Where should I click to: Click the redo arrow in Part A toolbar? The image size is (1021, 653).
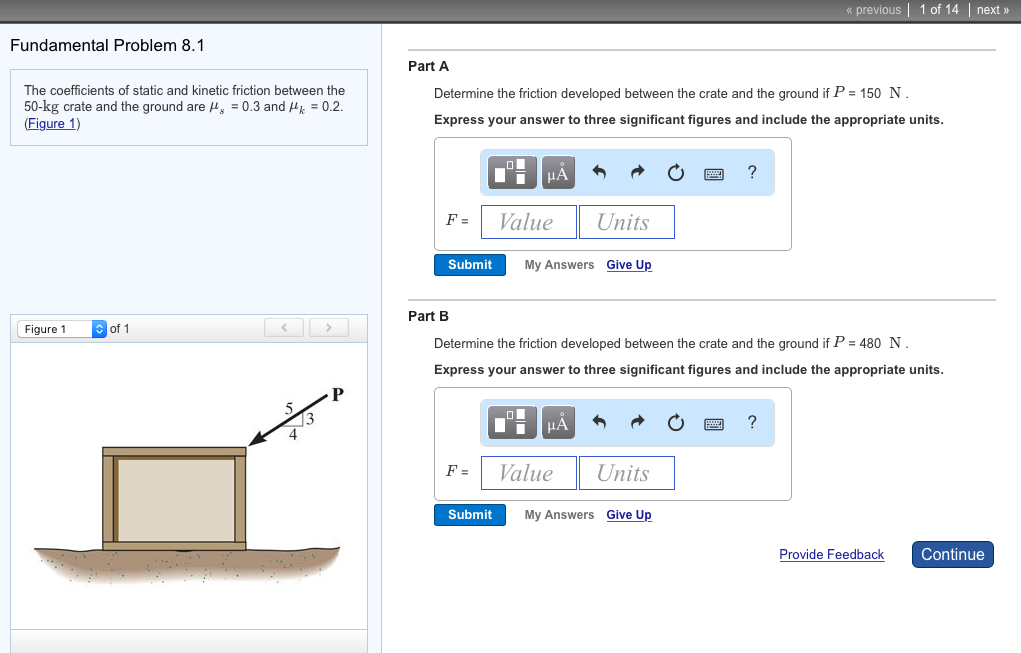[637, 172]
